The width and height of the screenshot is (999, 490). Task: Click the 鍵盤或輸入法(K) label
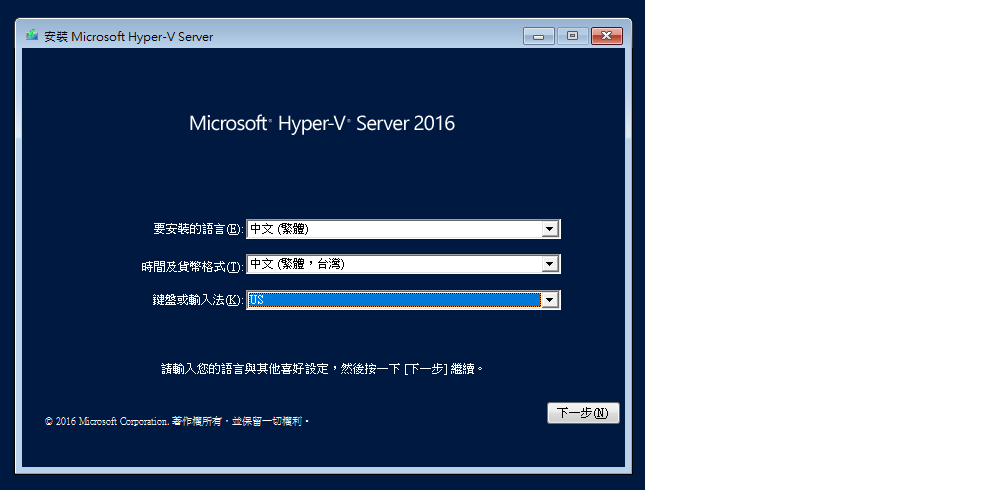198,301
